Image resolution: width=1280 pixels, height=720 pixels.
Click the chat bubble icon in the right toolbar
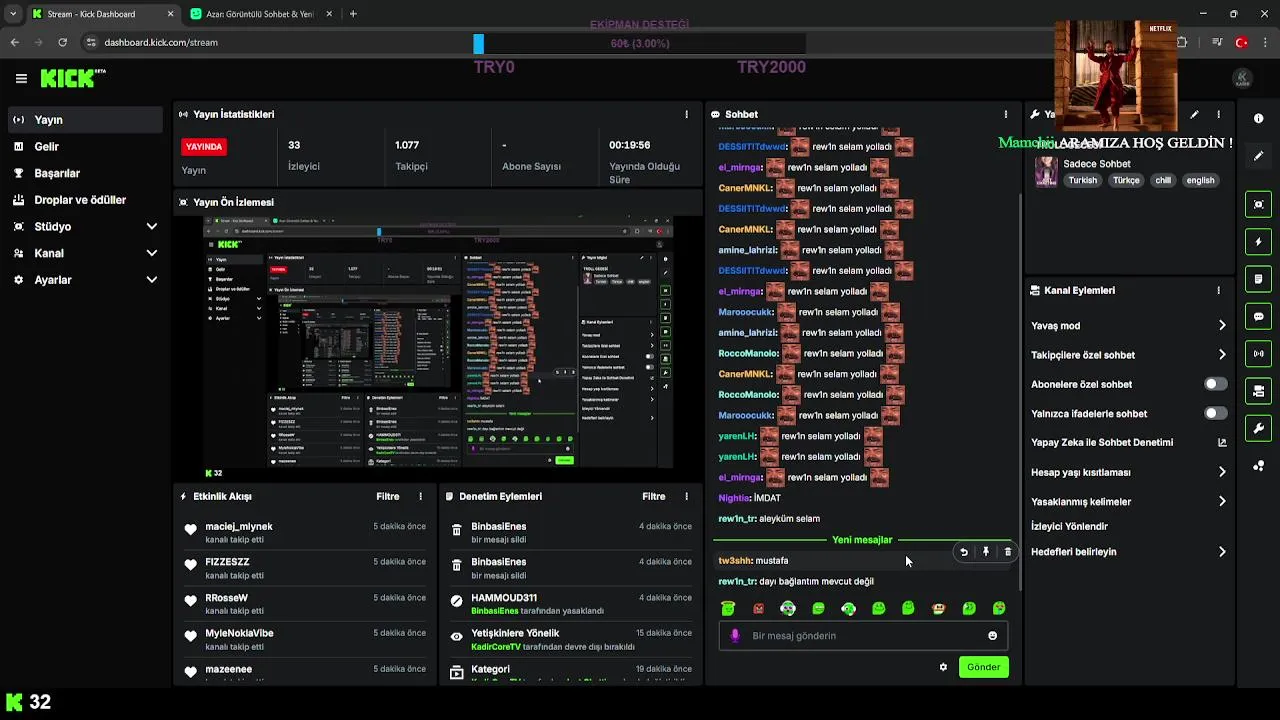pyautogui.click(x=1258, y=316)
